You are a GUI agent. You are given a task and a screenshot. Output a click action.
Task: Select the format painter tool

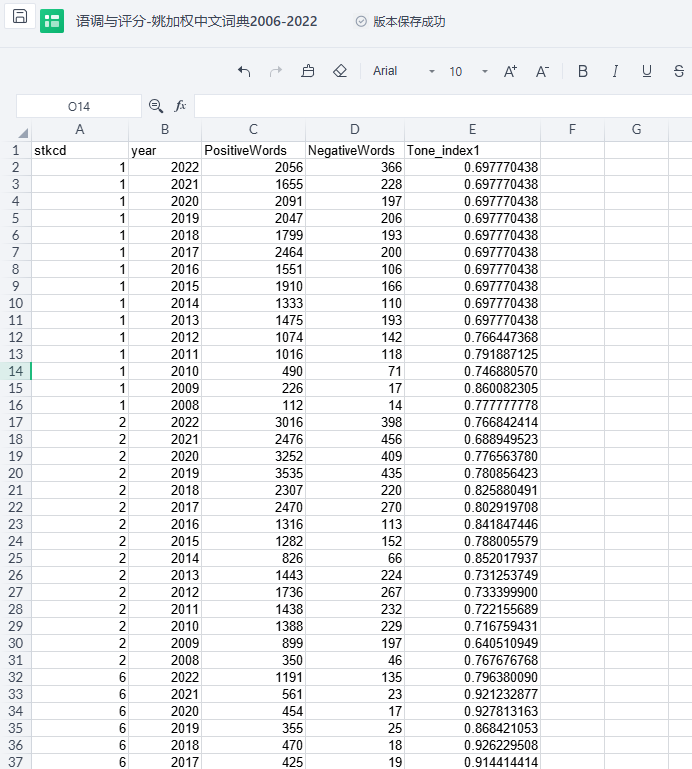[308, 71]
